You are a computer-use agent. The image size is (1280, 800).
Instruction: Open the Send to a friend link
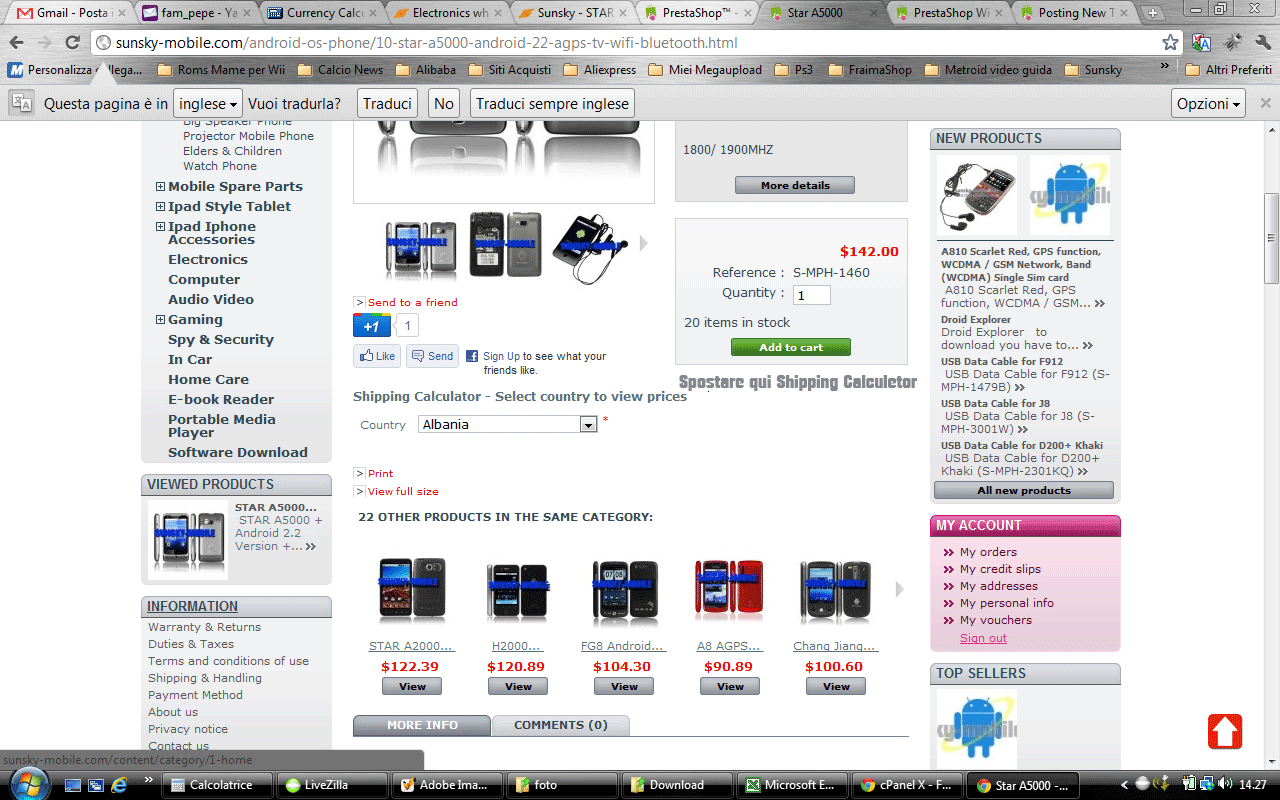coord(412,302)
